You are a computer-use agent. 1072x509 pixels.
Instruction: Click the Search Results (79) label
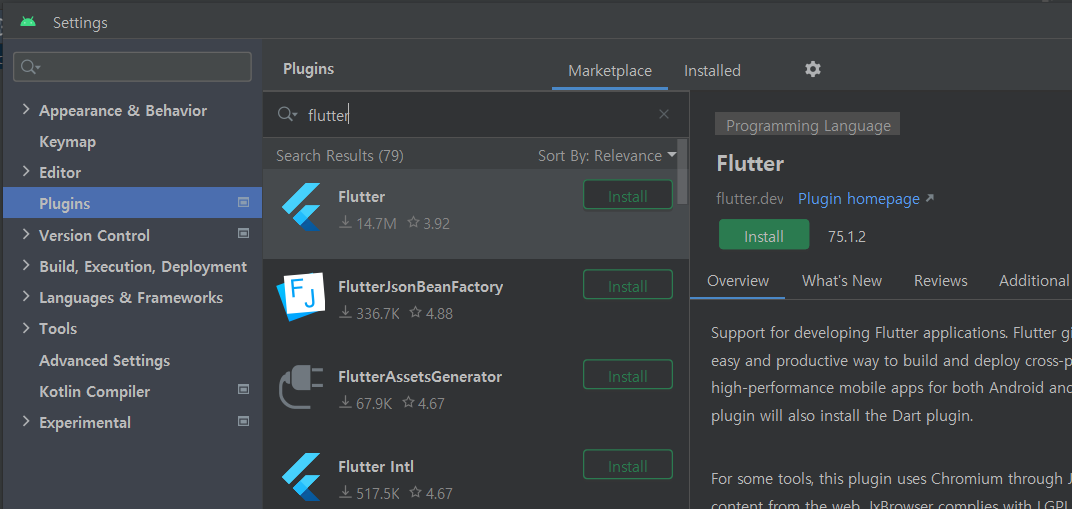click(x=340, y=156)
